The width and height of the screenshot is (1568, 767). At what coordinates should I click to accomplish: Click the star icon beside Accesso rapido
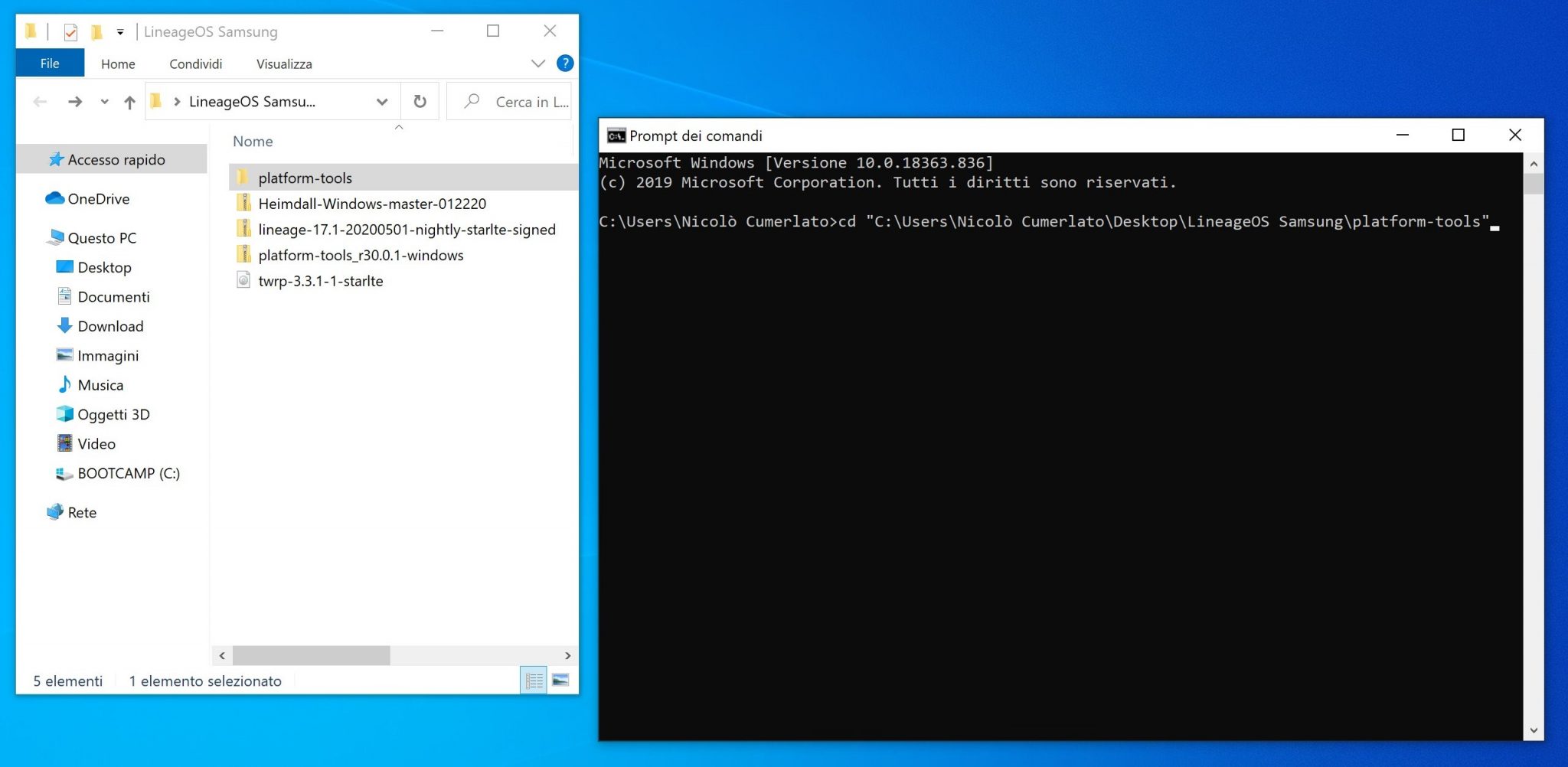click(56, 159)
